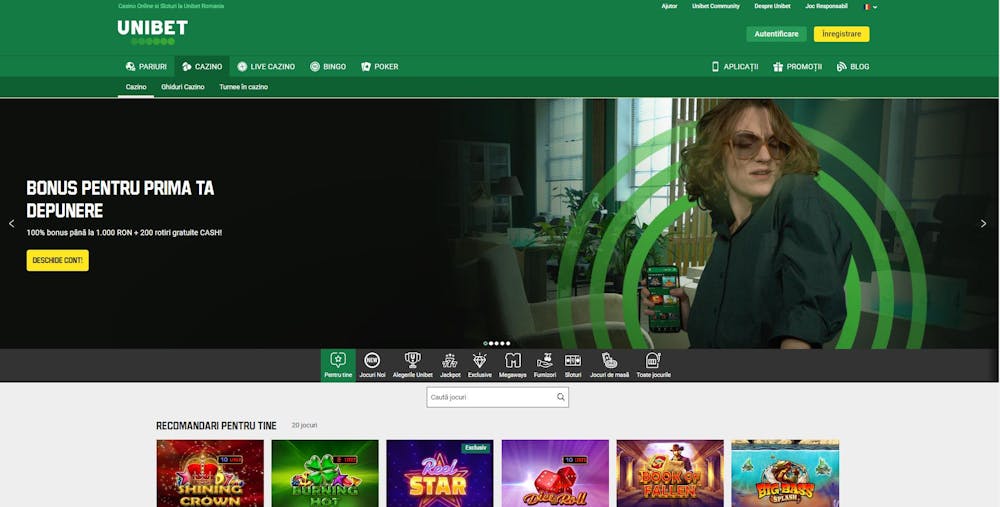Image resolution: width=1000 pixels, height=507 pixels.
Task: Open the Unibet Community link
Action: [x=716, y=6]
